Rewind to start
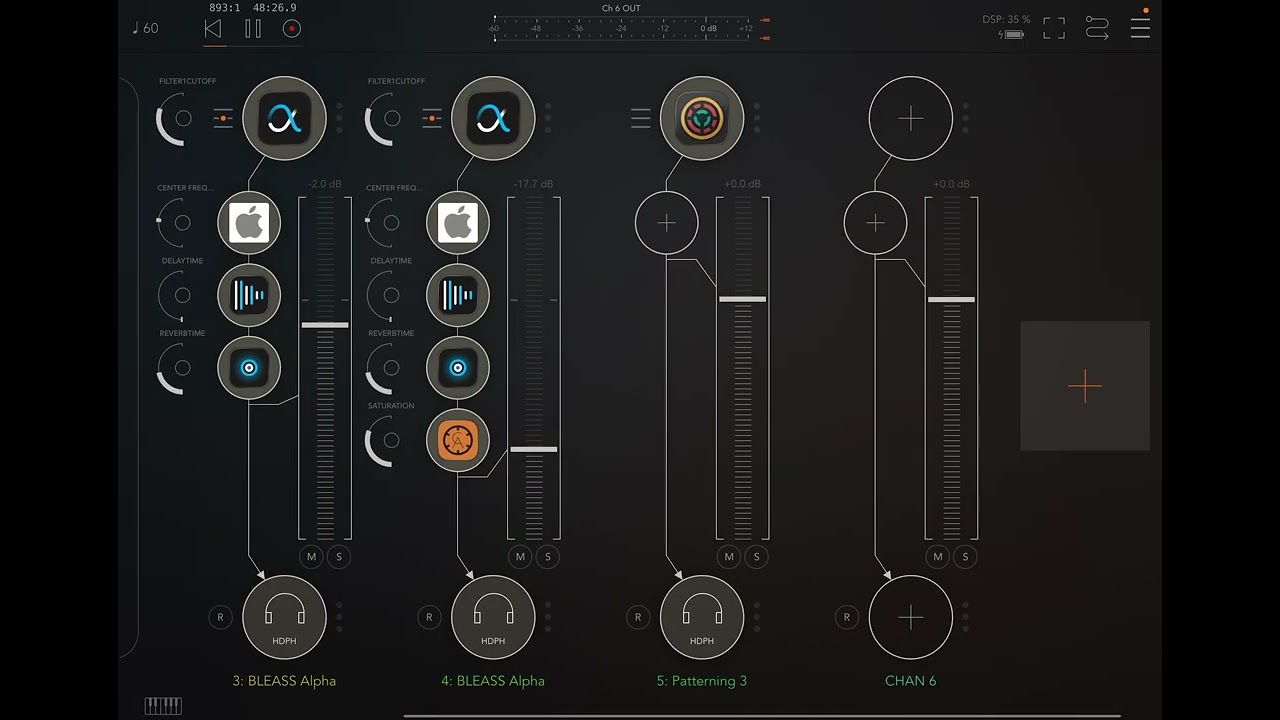Viewport: 1280px width, 720px height. pyautogui.click(x=213, y=29)
